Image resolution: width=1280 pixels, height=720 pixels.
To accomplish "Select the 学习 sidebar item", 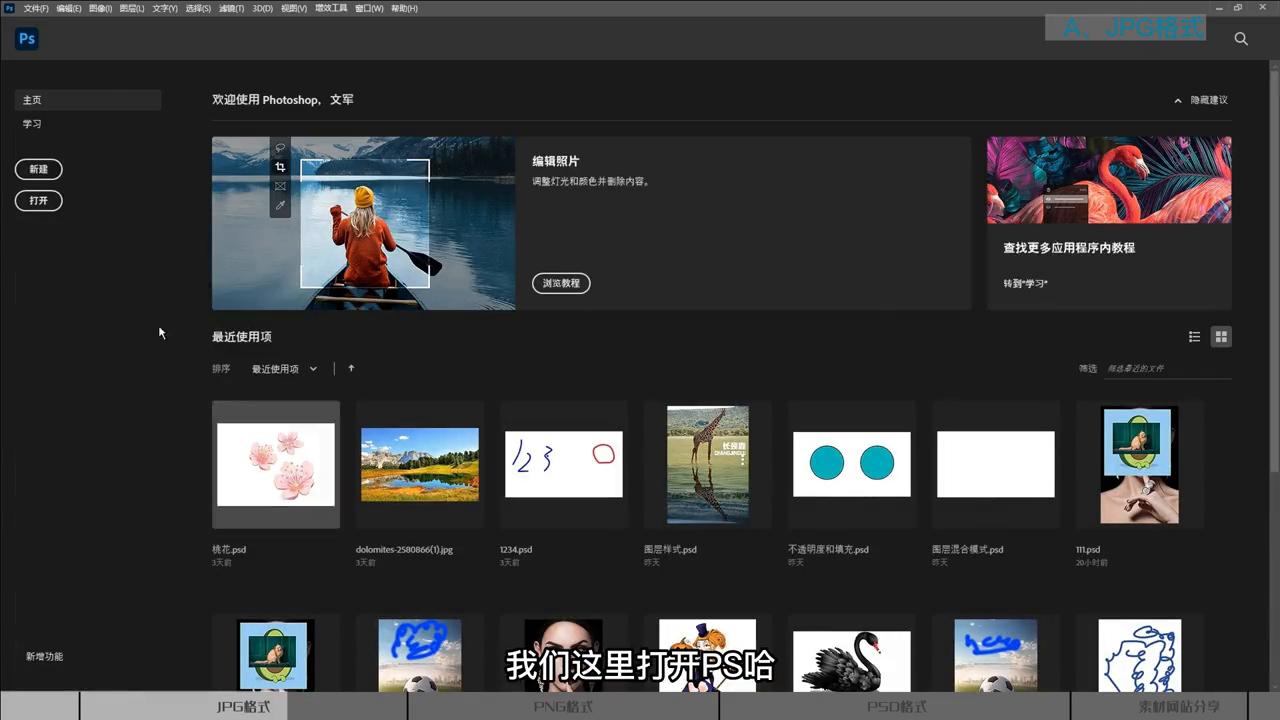I will pos(33,124).
